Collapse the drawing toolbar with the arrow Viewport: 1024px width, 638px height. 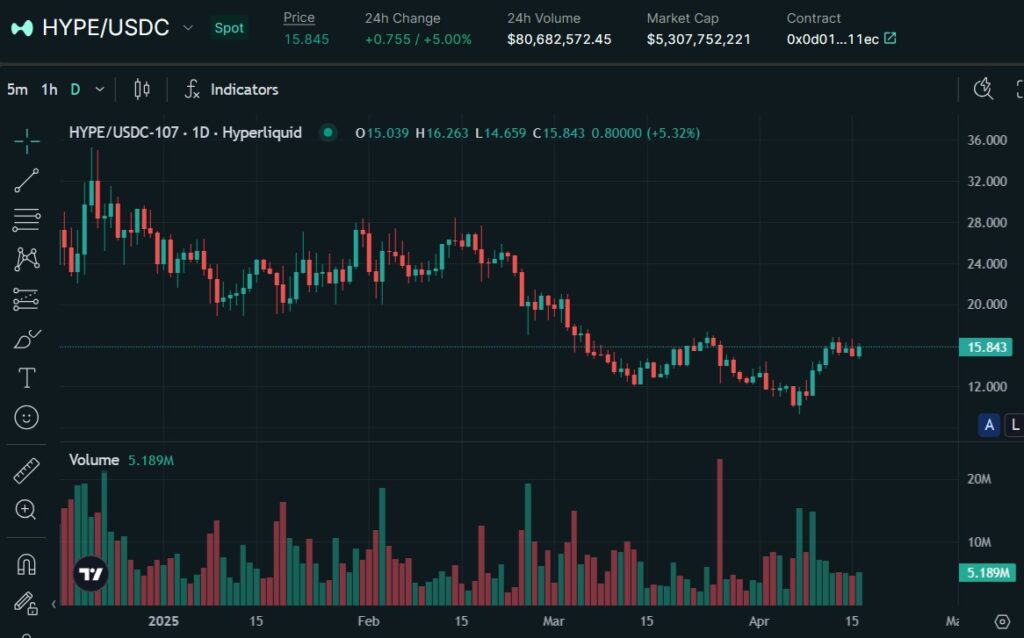[54, 604]
